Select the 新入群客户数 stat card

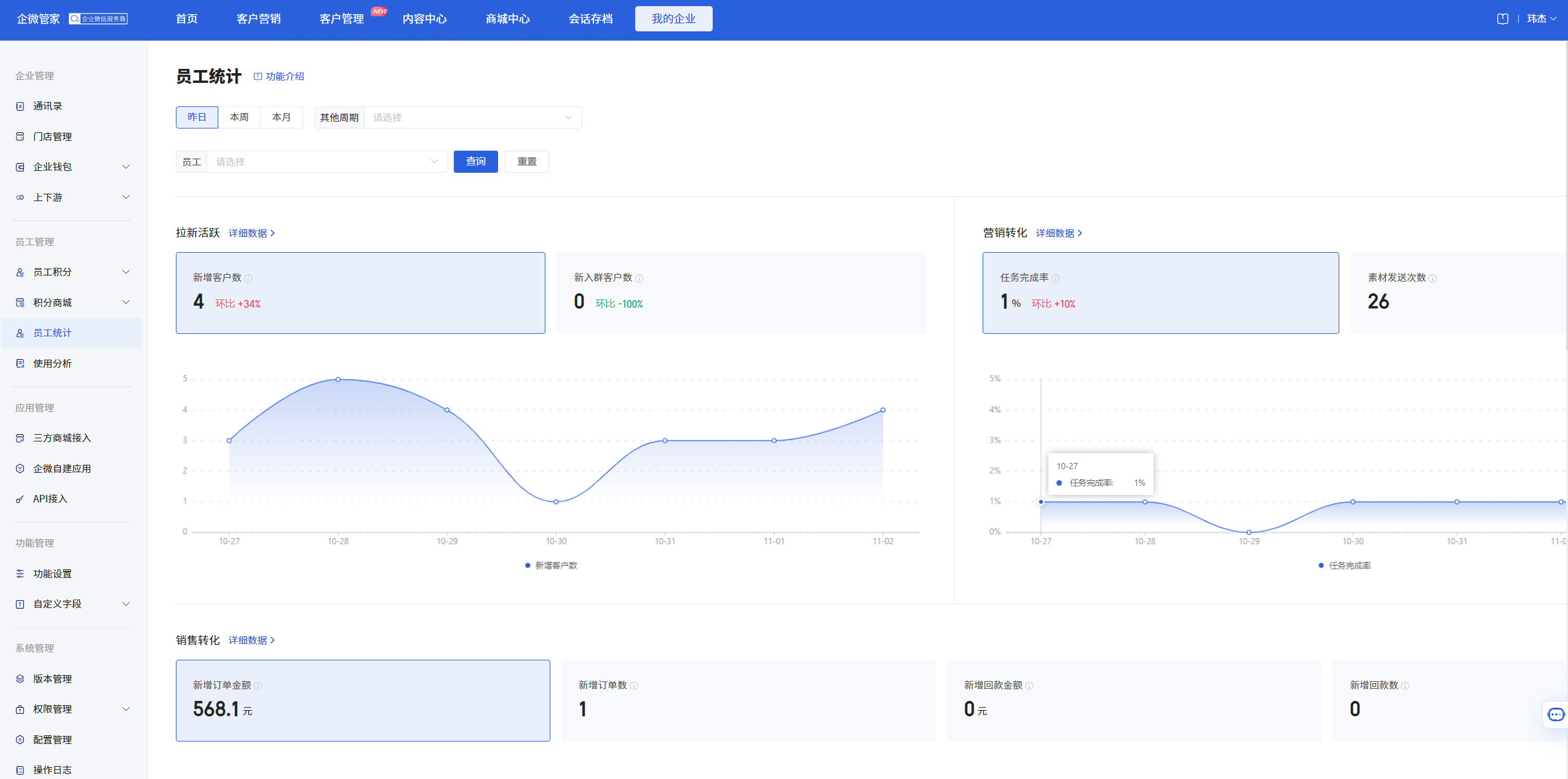[x=742, y=293]
